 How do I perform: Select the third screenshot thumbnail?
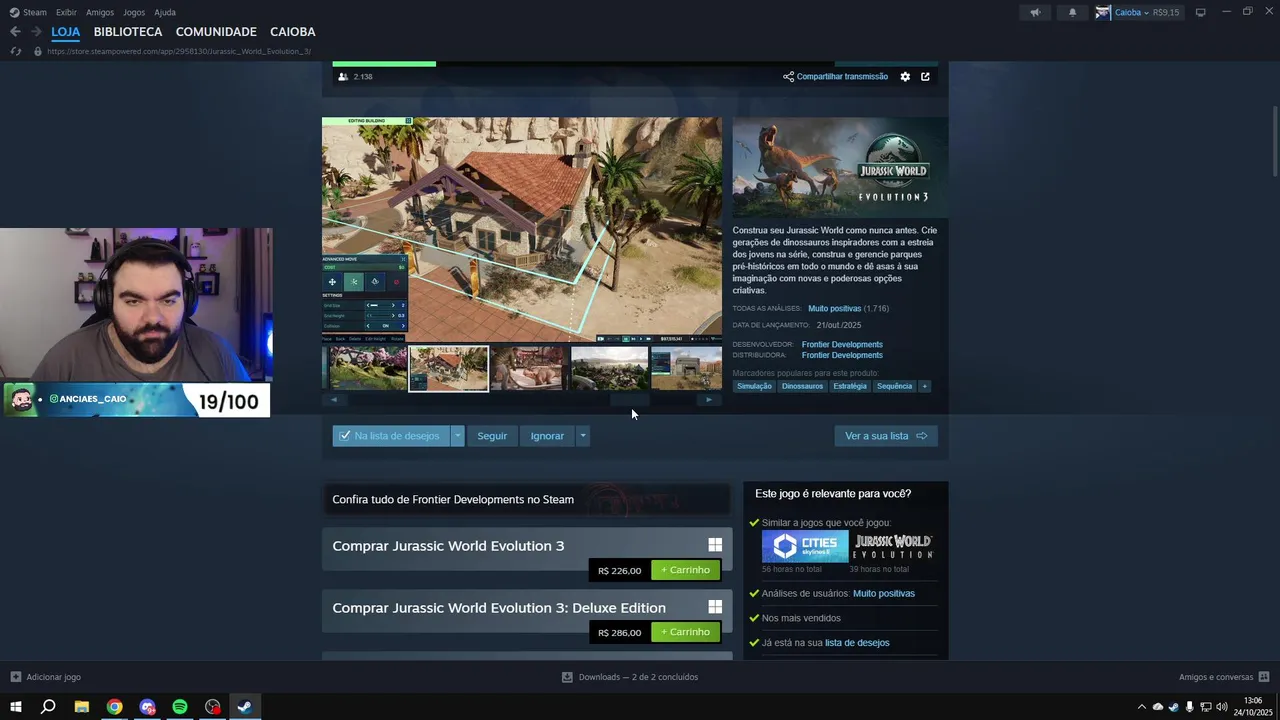coord(529,368)
